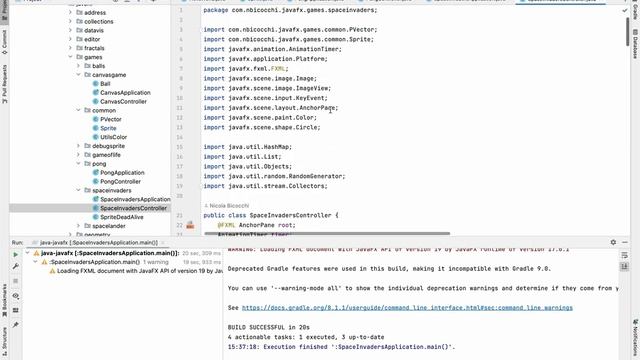Collapse java-javafx run result node
The height and width of the screenshot is (360, 640).
[28, 253]
